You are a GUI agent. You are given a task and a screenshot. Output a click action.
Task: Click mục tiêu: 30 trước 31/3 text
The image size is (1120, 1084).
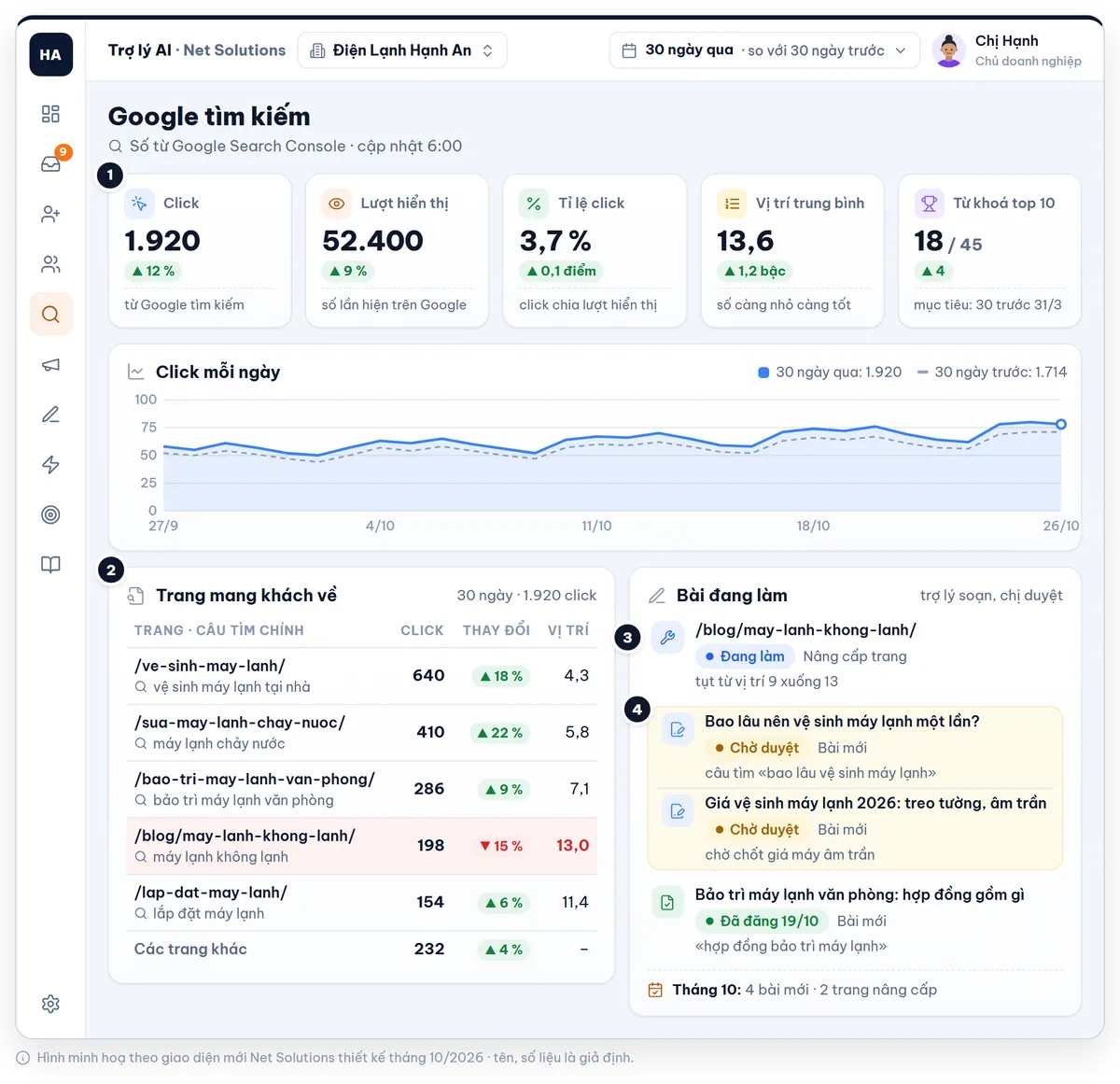[x=987, y=305]
